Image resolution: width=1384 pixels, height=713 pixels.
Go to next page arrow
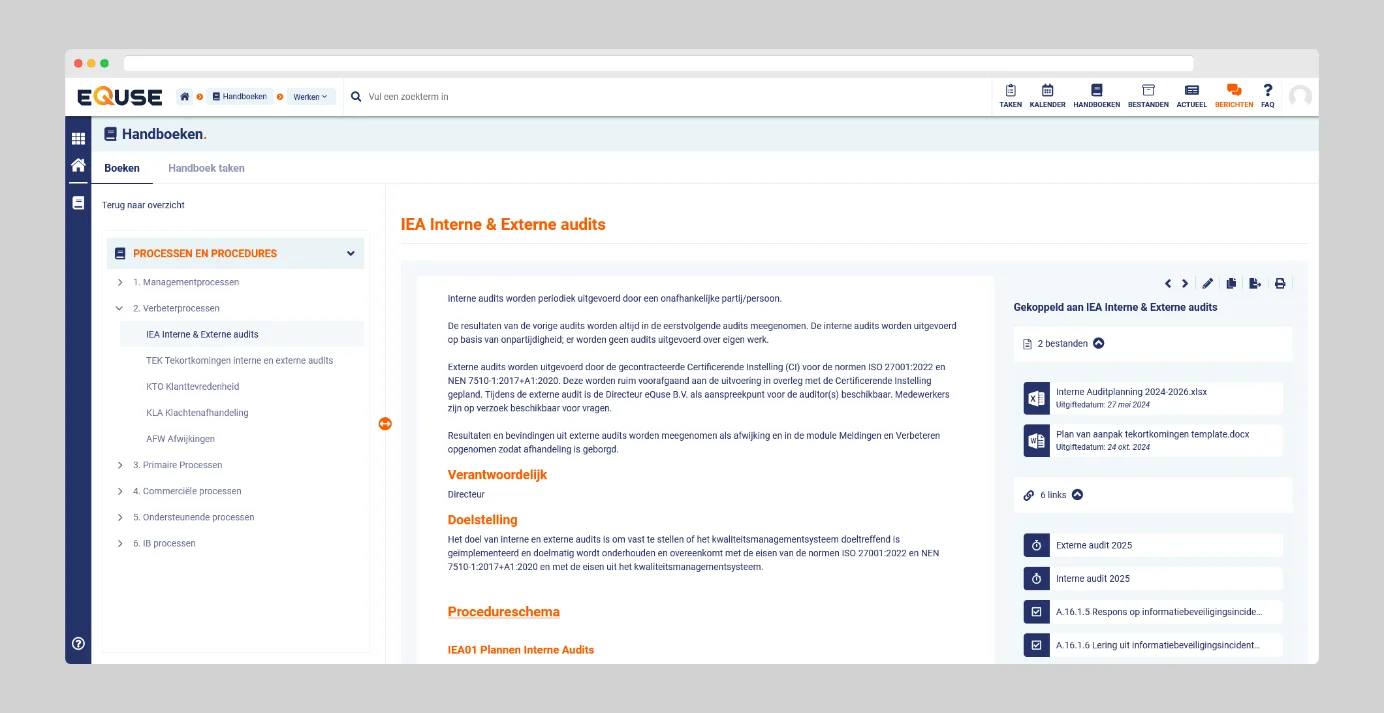1185,284
